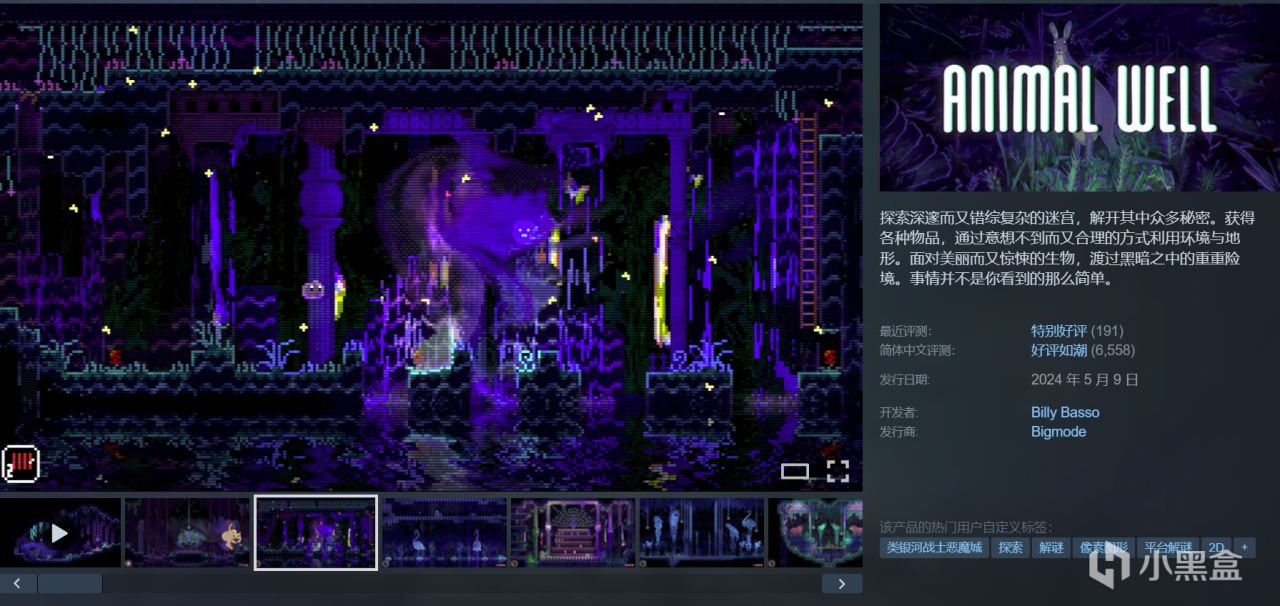
Task: Click the main screenshot preview image
Action: [431, 247]
